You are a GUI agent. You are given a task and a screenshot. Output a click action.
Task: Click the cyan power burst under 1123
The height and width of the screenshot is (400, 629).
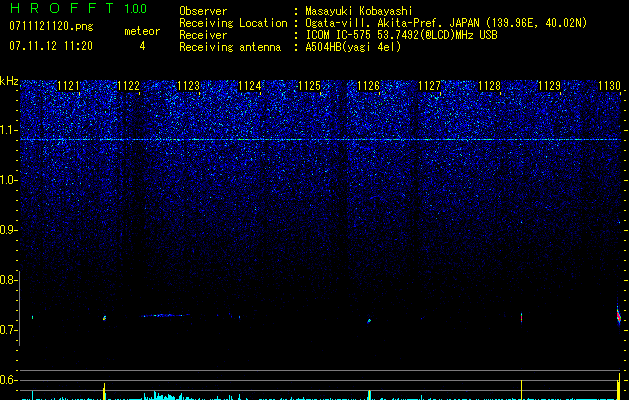coord(164,396)
